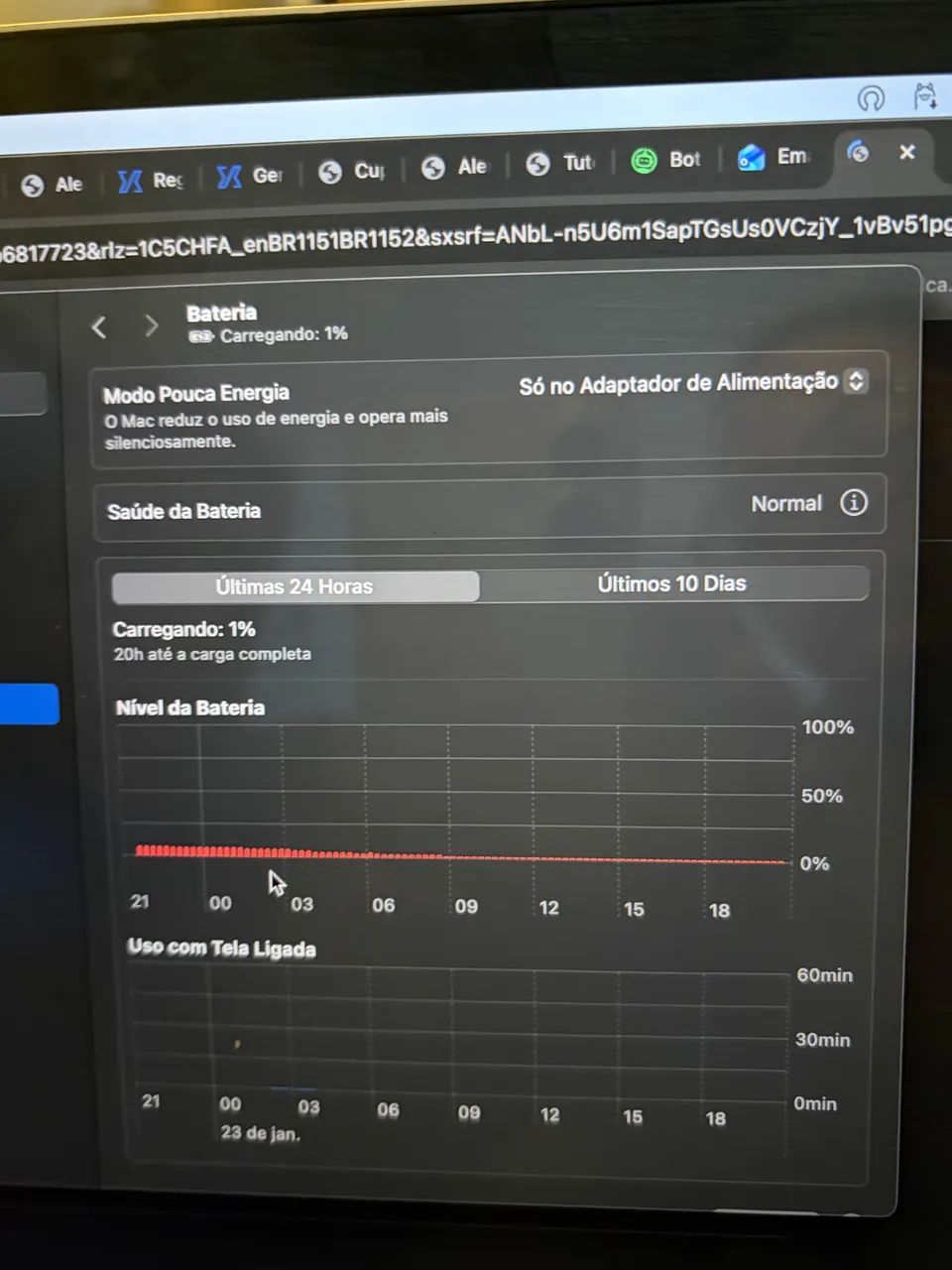This screenshot has height=1270, width=952.
Task: Click the up-down stepper arrows beside Adaptador de Alimentação
Action: (x=855, y=381)
